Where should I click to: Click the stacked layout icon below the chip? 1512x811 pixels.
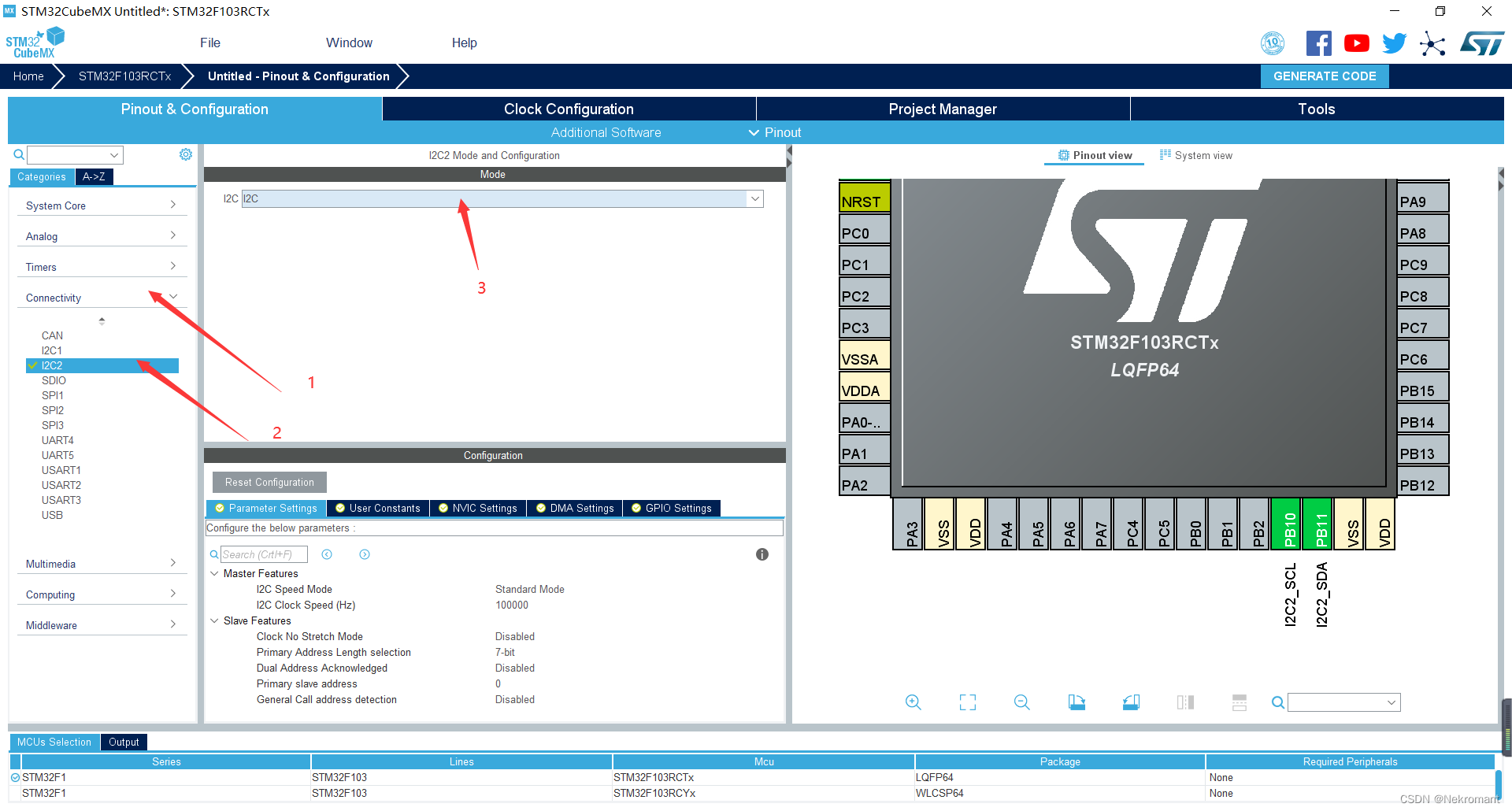click(x=1240, y=702)
